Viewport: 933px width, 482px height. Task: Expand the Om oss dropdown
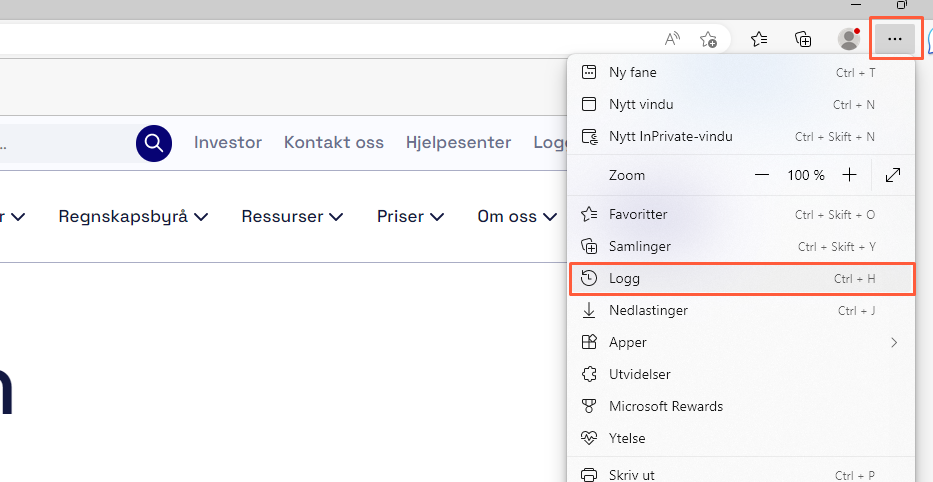[x=517, y=216]
